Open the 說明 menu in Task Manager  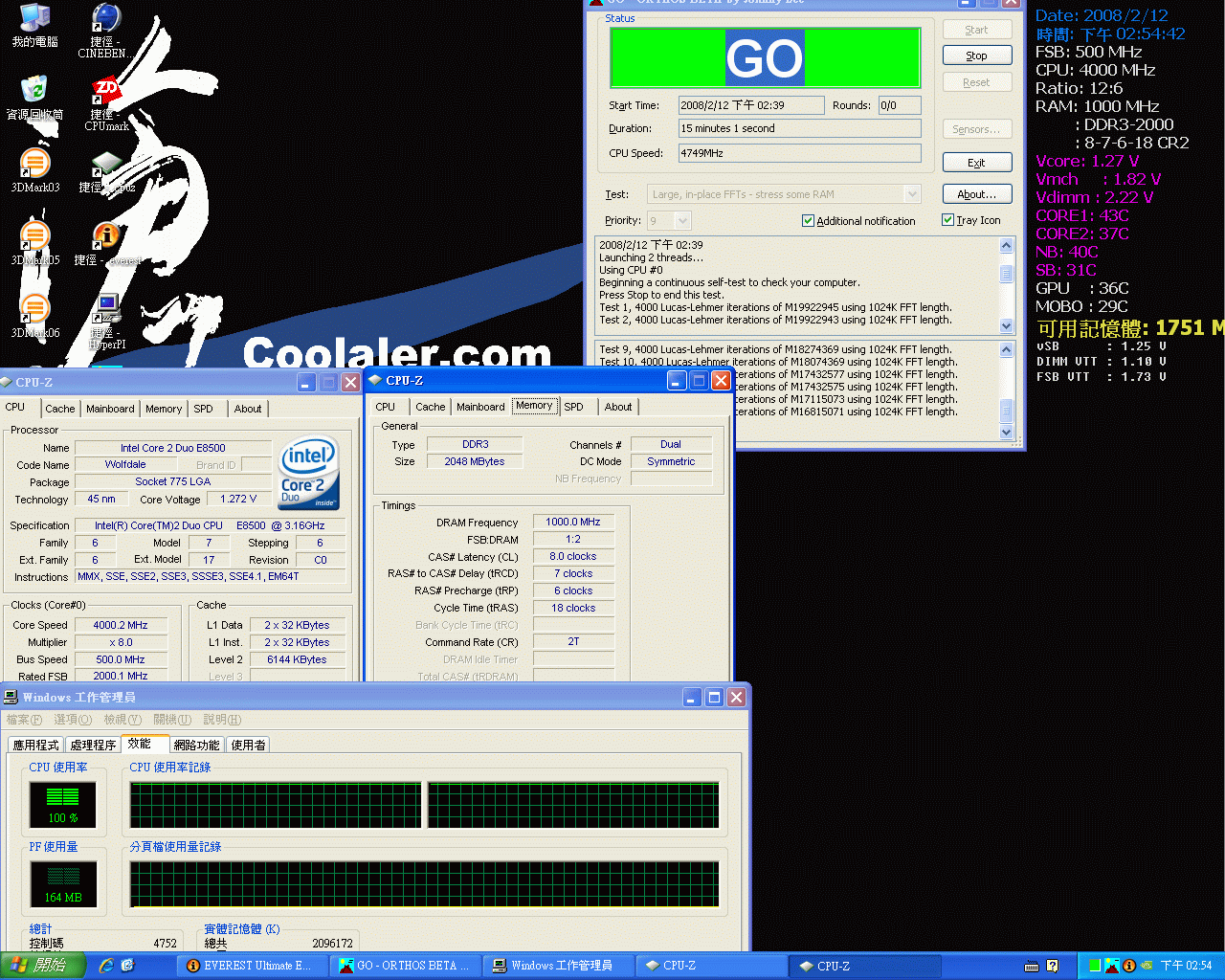click(x=222, y=720)
